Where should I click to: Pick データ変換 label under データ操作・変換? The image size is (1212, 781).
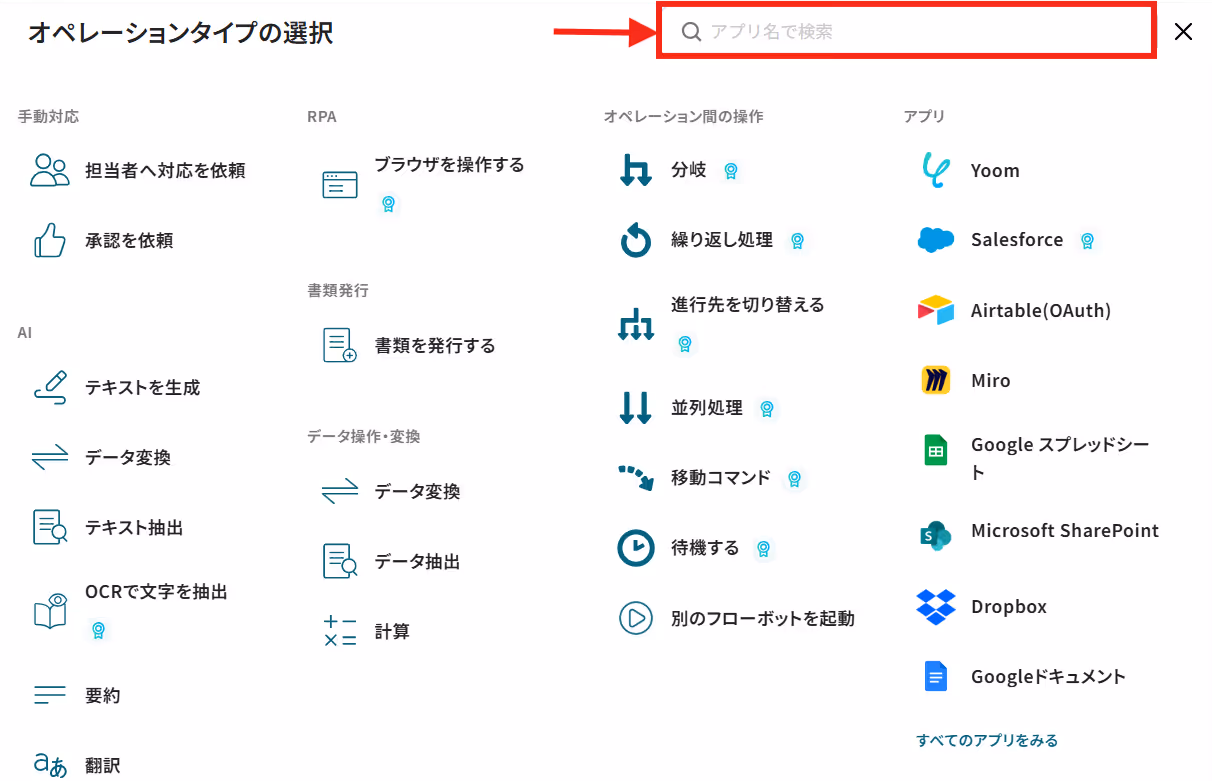pos(418,492)
